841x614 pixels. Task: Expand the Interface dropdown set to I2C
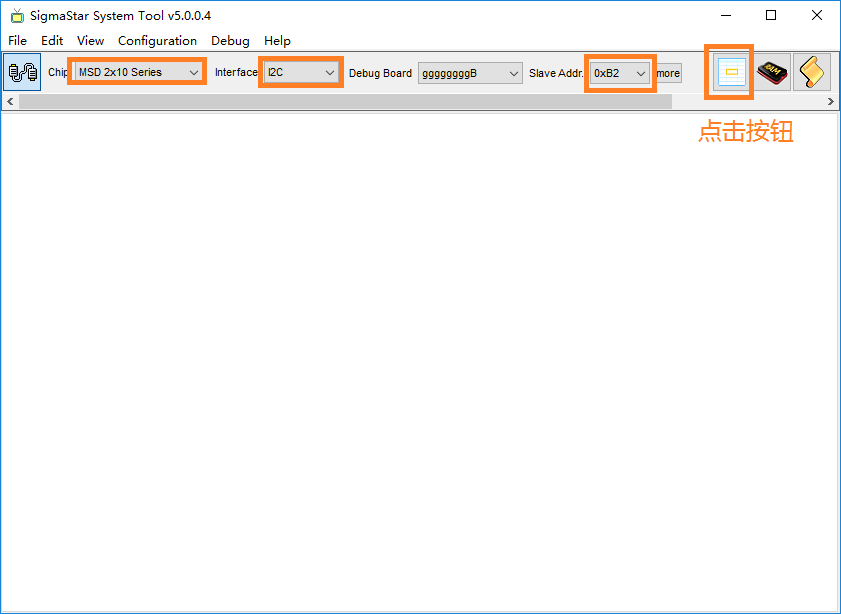pyautogui.click(x=301, y=73)
